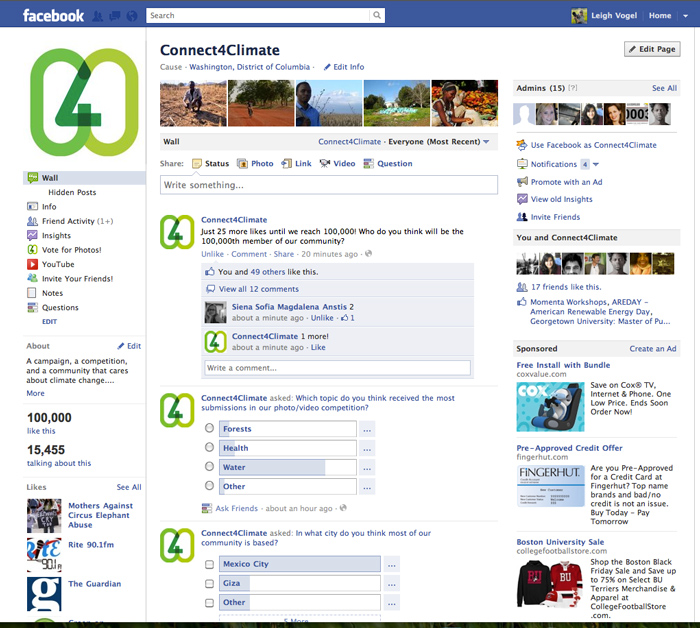Click the Notes icon in sidebar

[32, 293]
